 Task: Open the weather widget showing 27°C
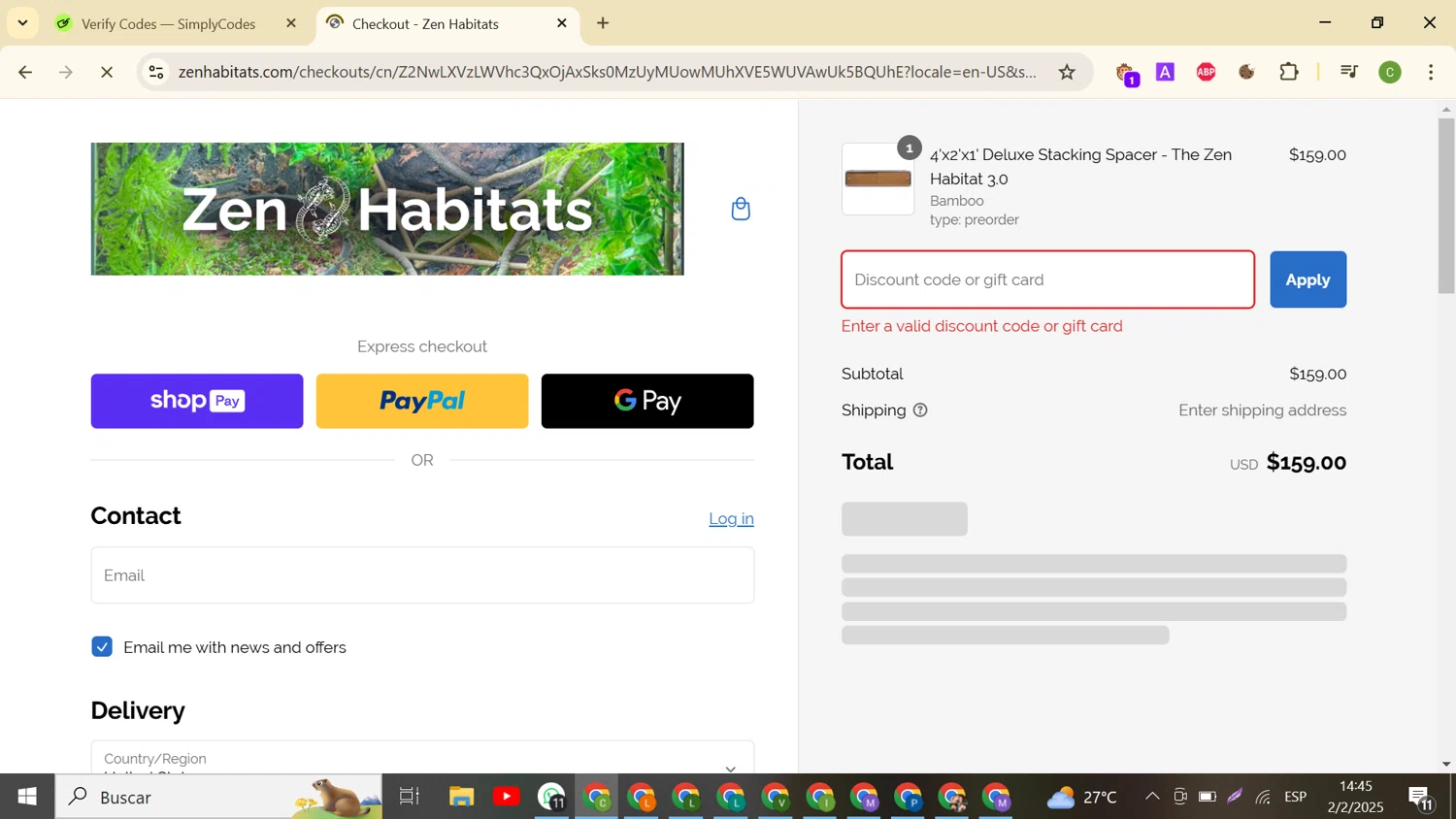1081,797
